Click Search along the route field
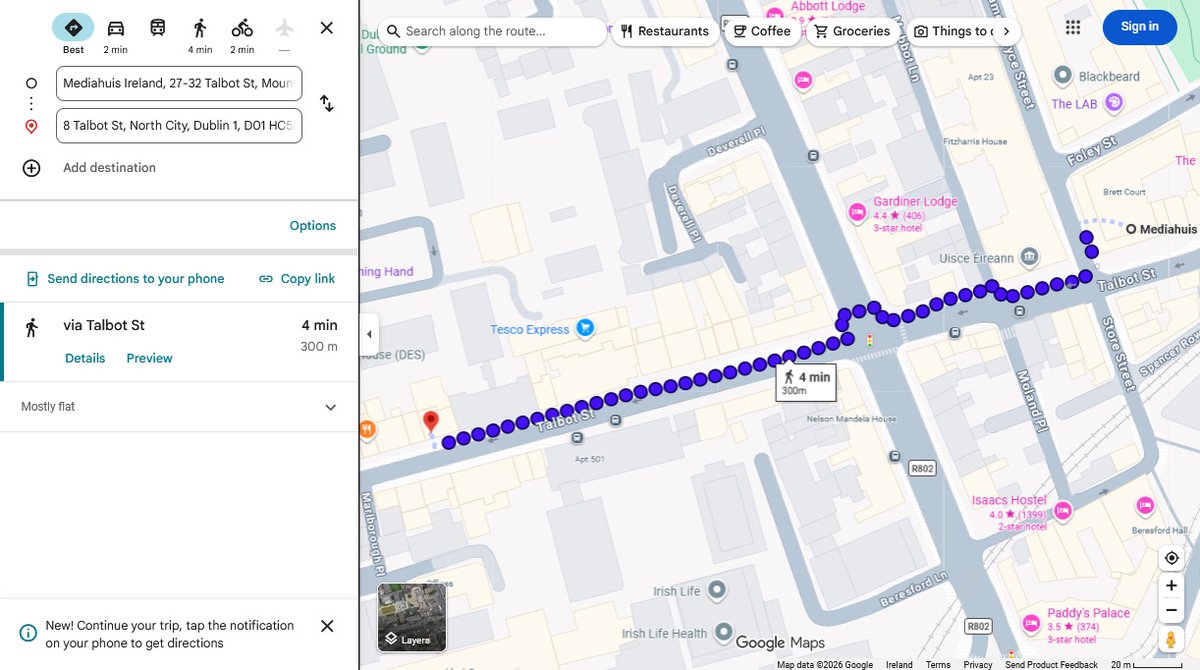 (492, 31)
